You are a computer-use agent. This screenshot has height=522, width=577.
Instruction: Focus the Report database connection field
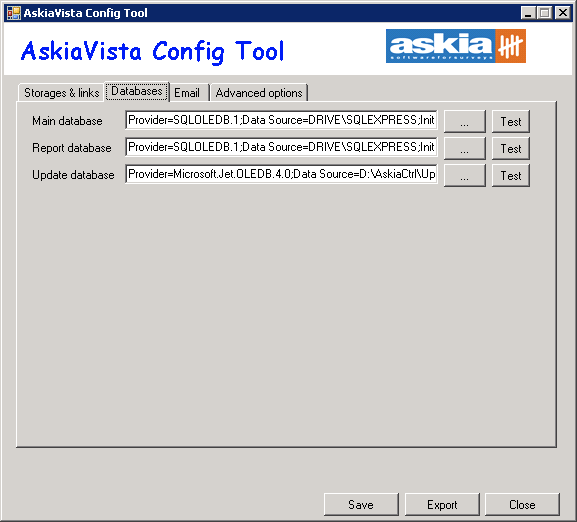coord(281,147)
